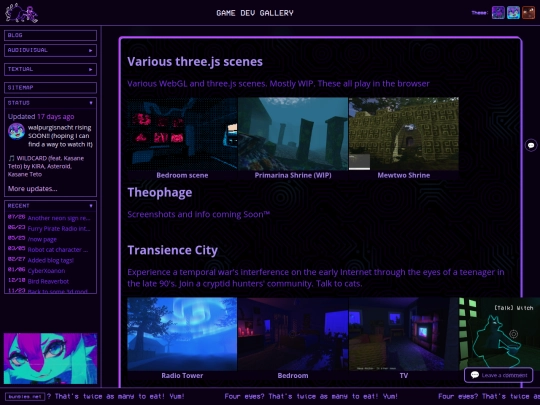Click the GAME DEV GALLERY page title

click(x=255, y=13)
